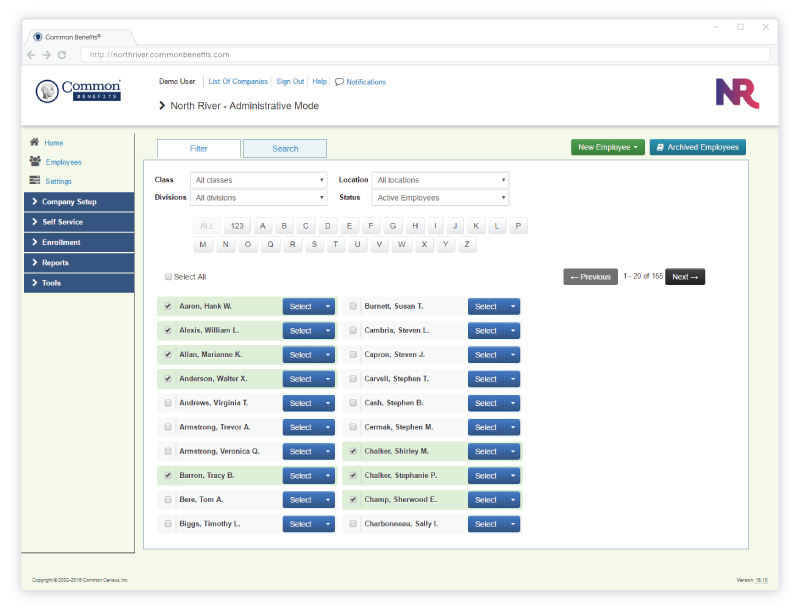Click the Common Benefits logo
800x614 pixels.
tap(78, 91)
